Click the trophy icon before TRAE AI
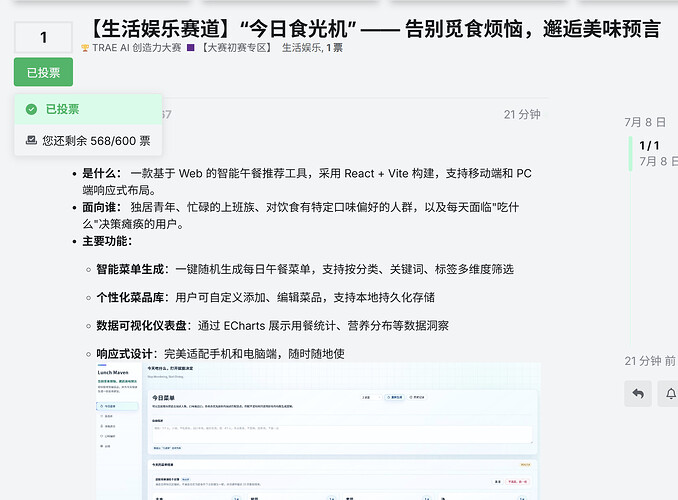The height and width of the screenshot is (500, 678). [x=85, y=48]
